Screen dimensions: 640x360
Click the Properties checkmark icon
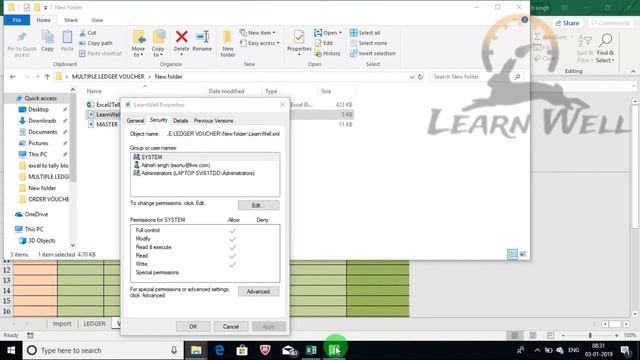299,38
